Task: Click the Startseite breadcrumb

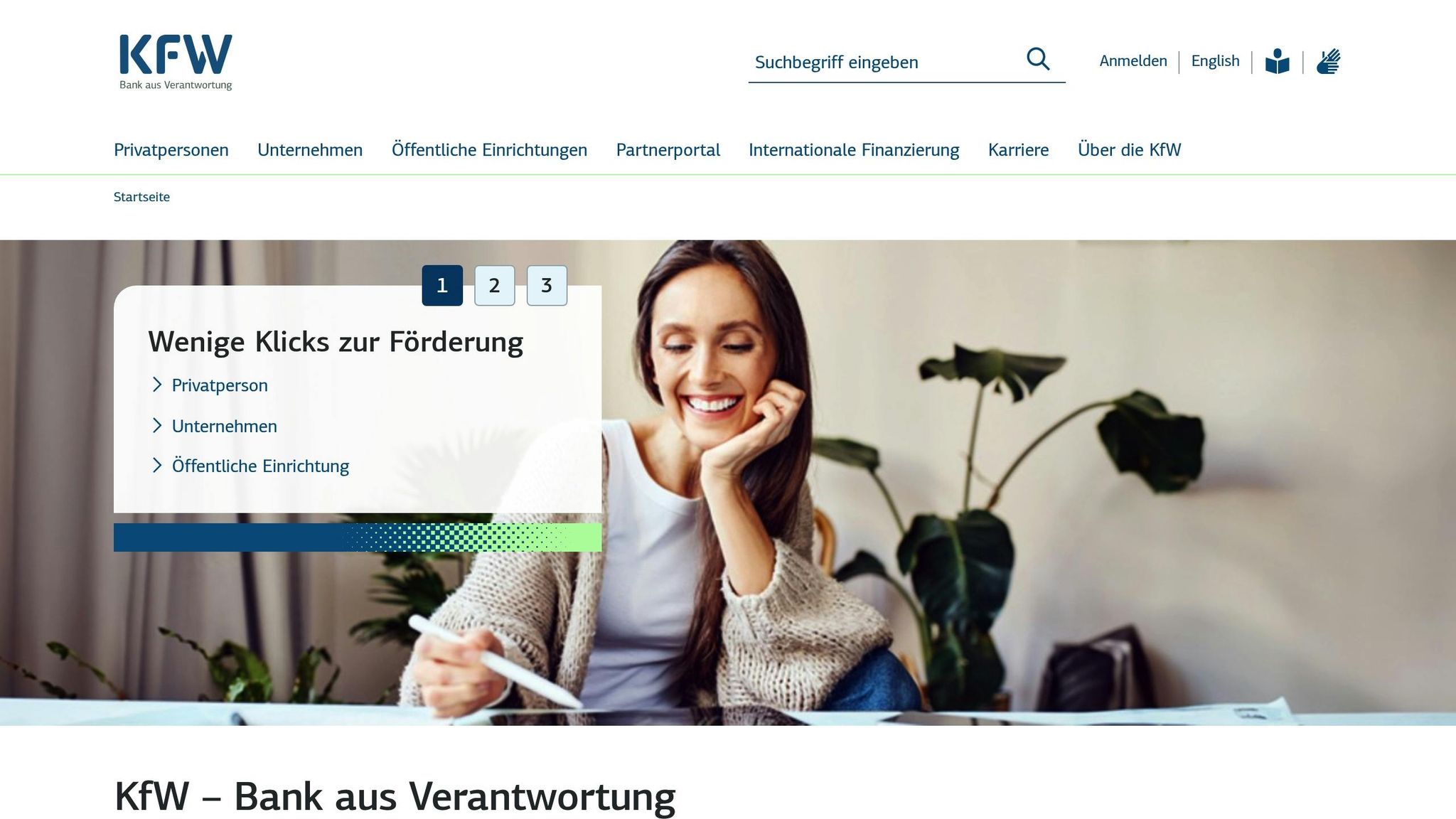Action: click(141, 197)
